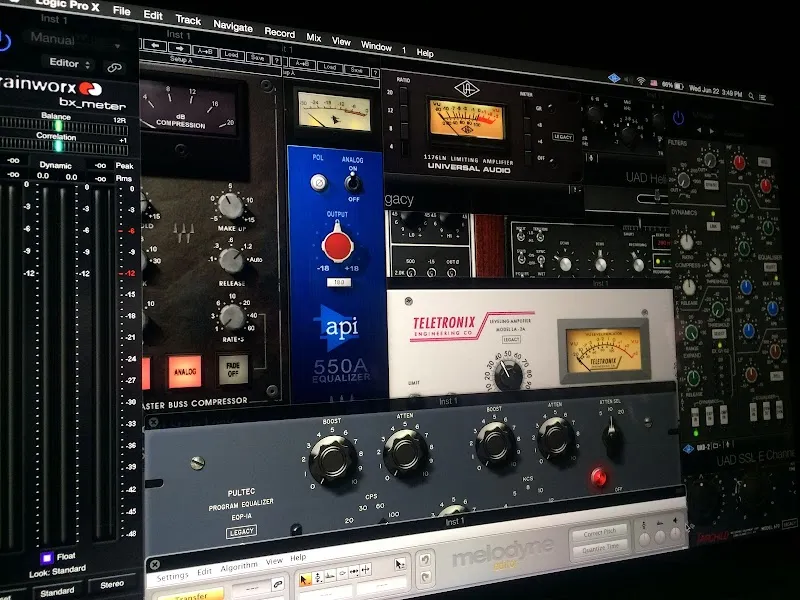Flip the ANALOG switch on API 550A
The width and height of the screenshot is (800, 600).
(352, 182)
